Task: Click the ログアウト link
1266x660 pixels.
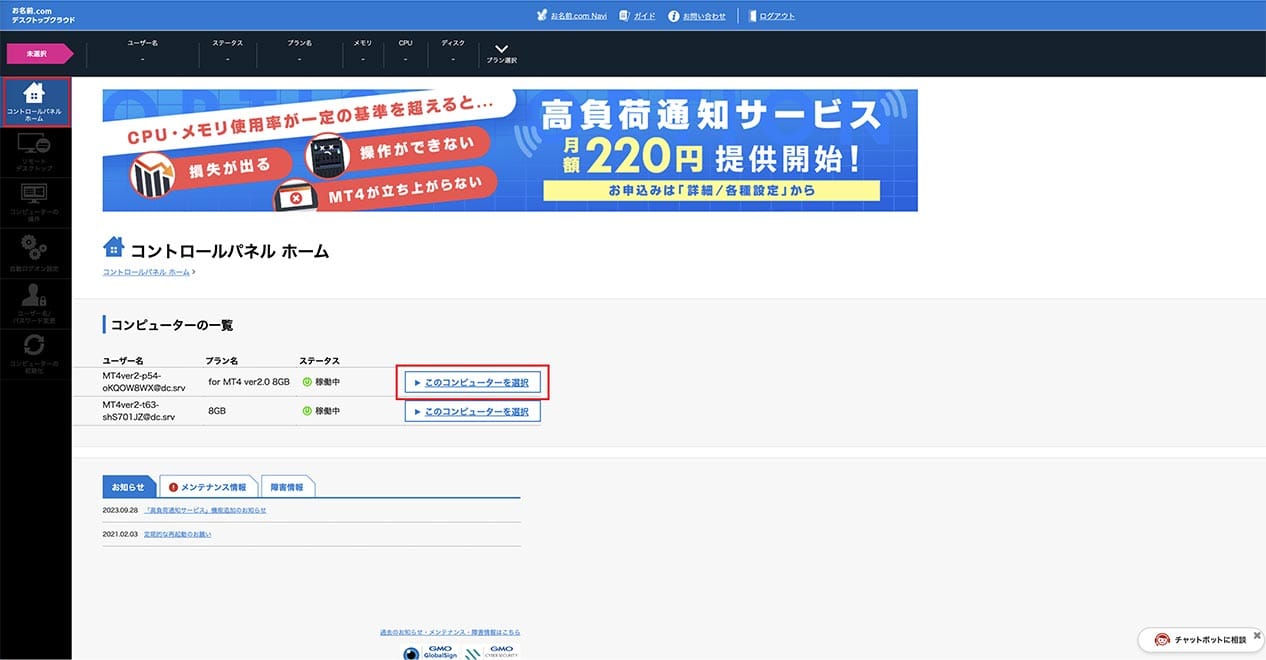Action: 778,16
